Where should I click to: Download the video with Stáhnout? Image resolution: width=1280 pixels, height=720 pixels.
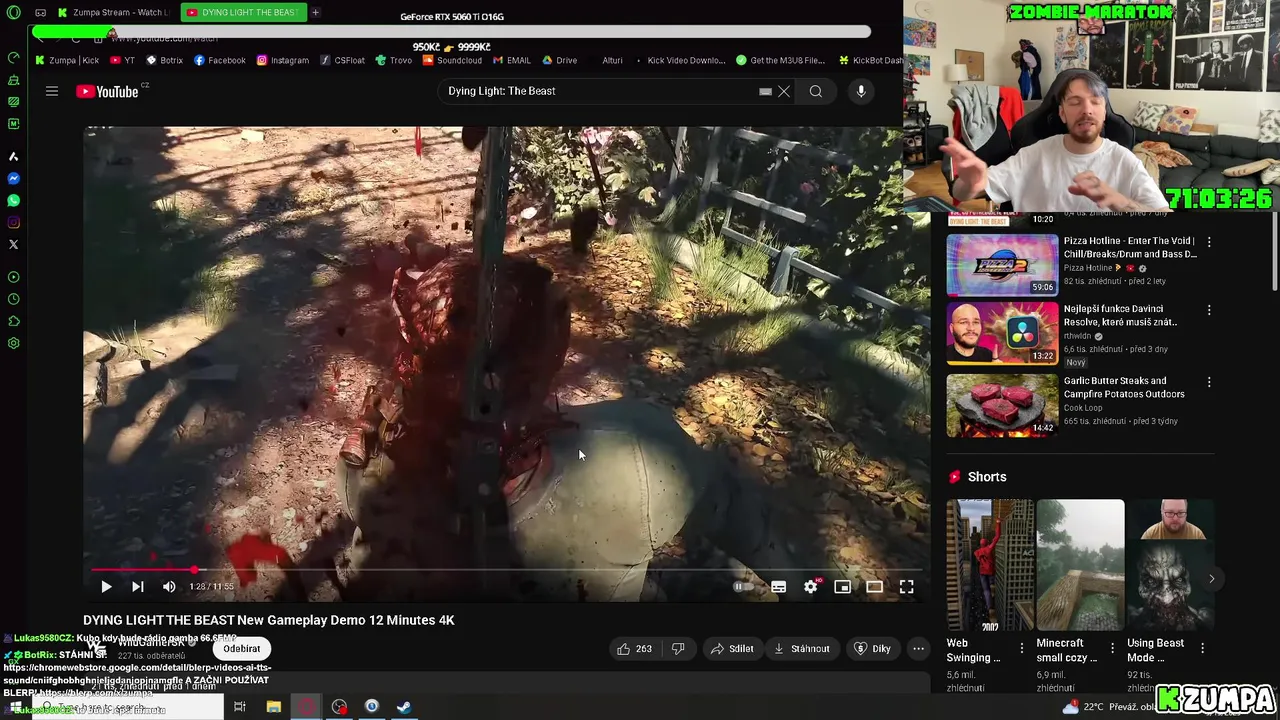click(802, 649)
